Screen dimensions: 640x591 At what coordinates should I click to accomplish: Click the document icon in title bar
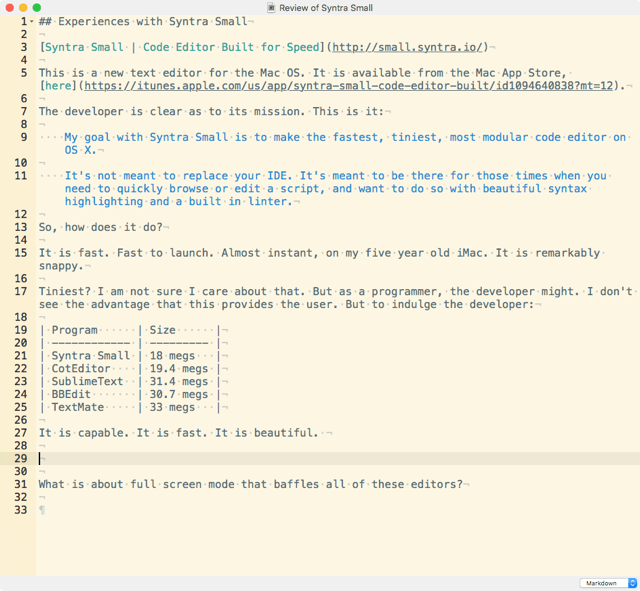(271, 8)
